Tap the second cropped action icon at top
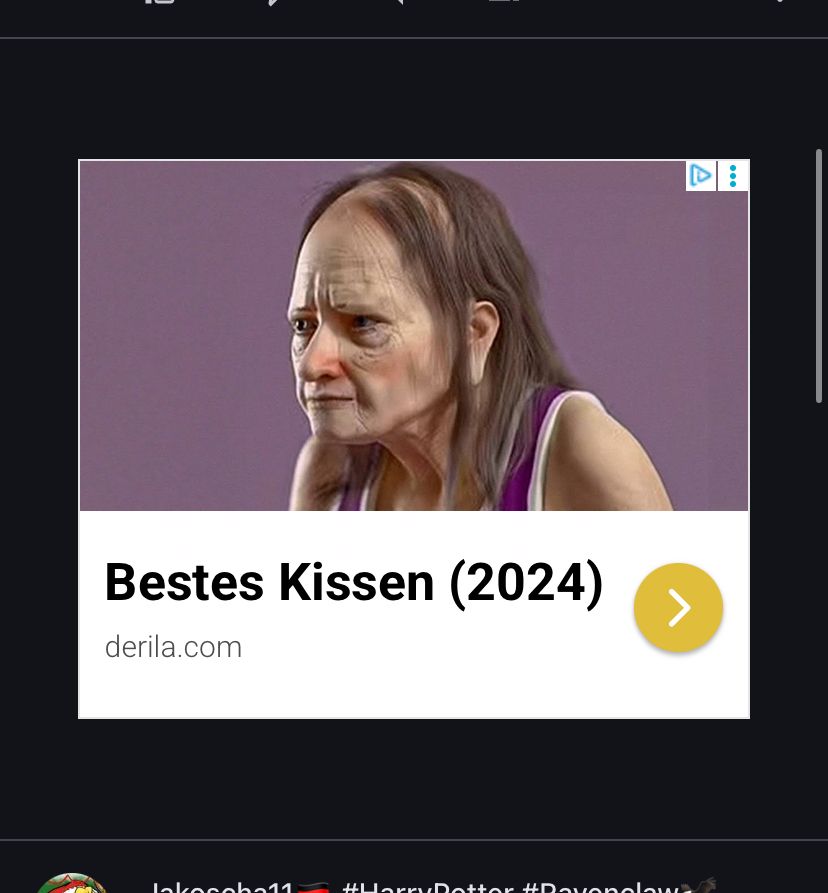Viewport: 828px width, 893px height. [274, 2]
